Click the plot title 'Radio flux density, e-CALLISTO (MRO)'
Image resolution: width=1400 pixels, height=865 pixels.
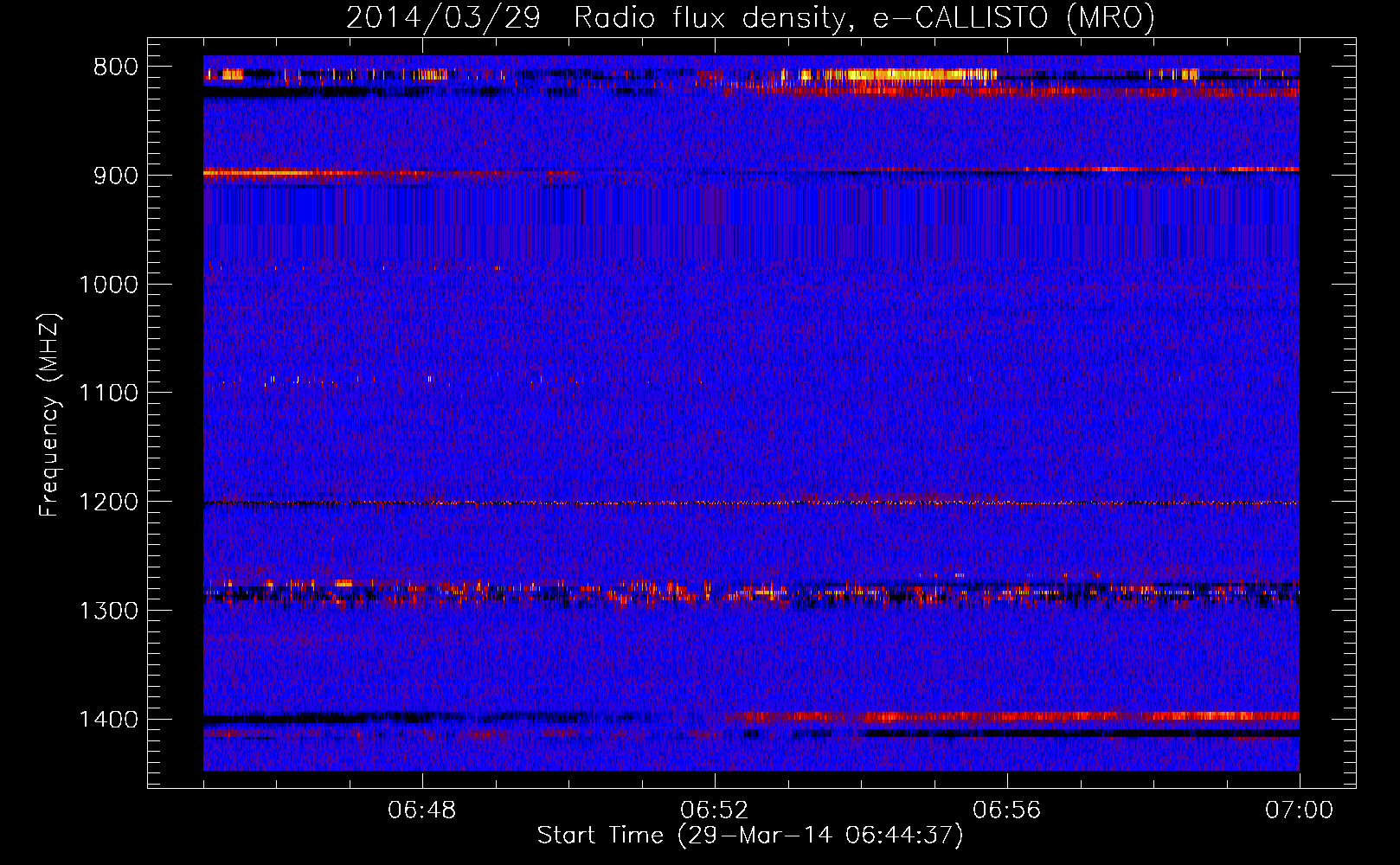click(x=864, y=17)
